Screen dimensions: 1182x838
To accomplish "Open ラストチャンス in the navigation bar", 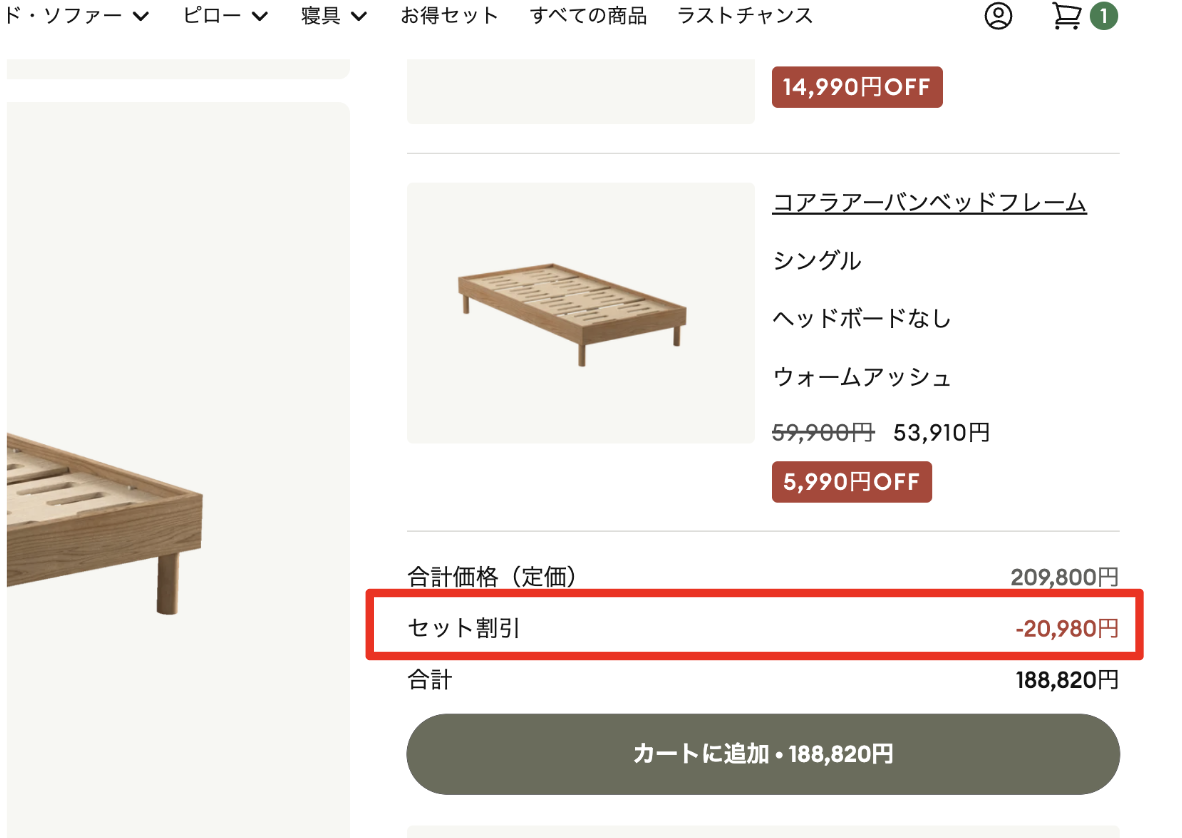I will click(745, 15).
